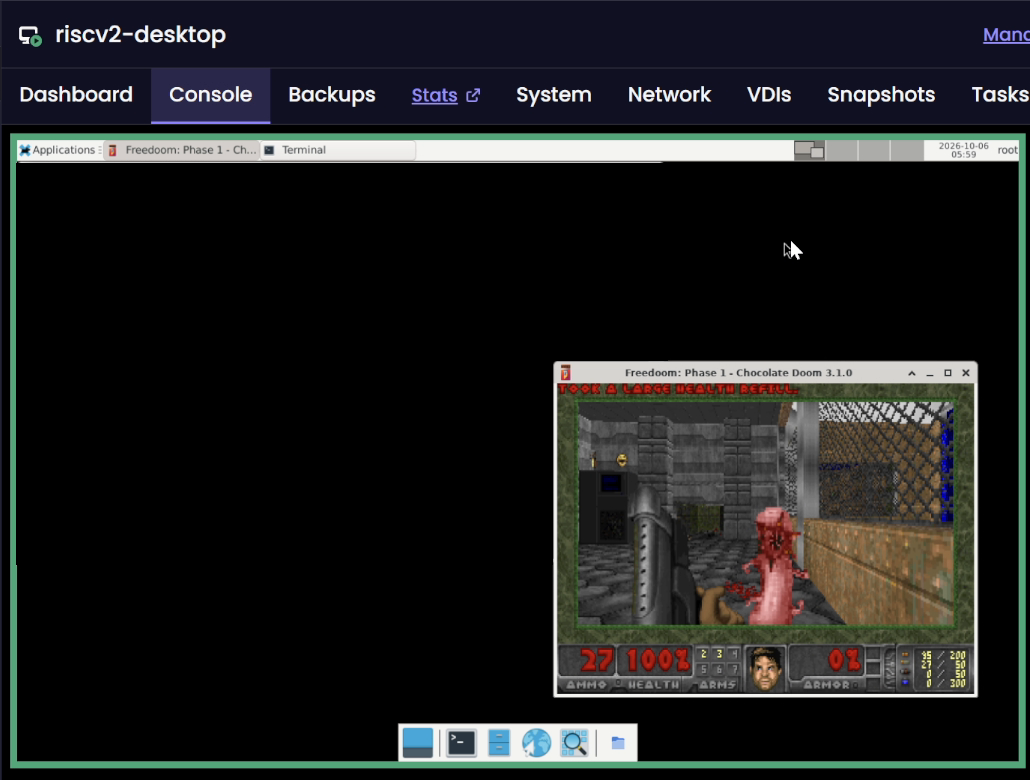Open the File Manager cabinet dock icon
1030x780 pixels.
click(499, 743)
